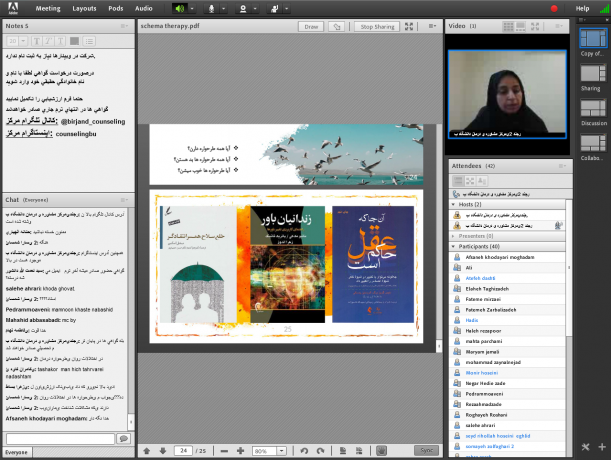Image resolution: width=611 pixels, height=460 pixels.
Task: Select the Everyone chat tab
Action: [17, 452]
